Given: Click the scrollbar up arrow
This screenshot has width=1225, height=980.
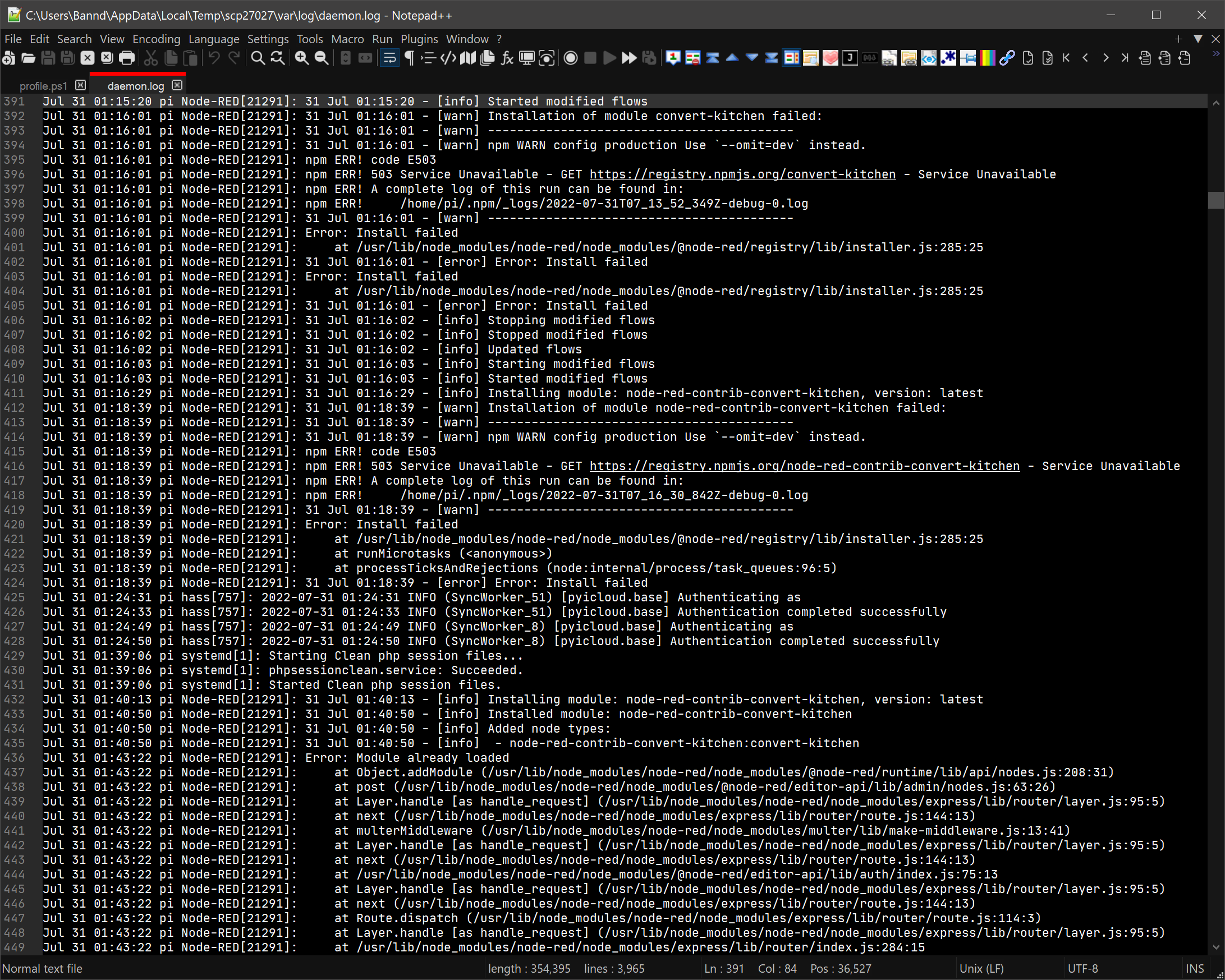Looking at the screenshot, I should (1215, 103).
